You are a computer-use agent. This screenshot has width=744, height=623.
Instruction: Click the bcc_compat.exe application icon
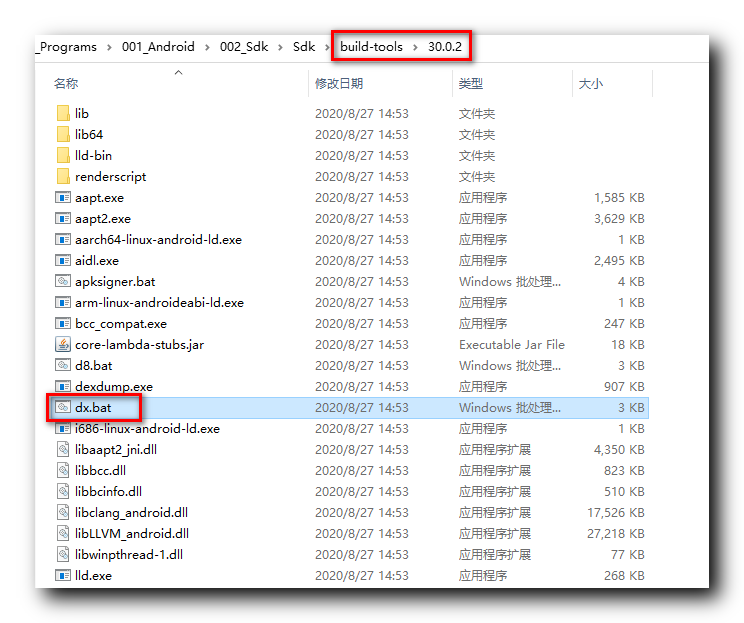(63, 324)
